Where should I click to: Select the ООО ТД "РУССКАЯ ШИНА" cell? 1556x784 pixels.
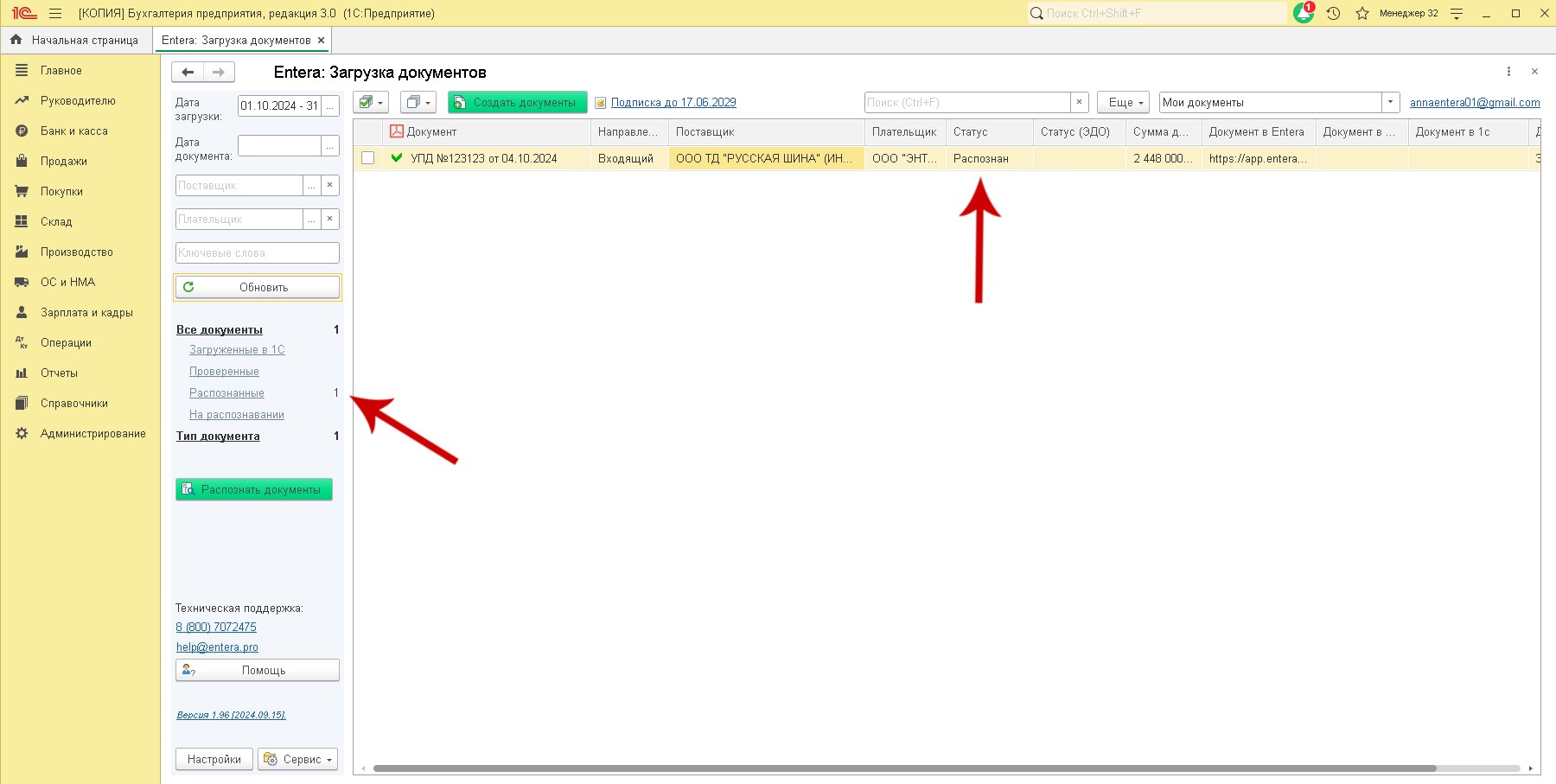[766, 158]
